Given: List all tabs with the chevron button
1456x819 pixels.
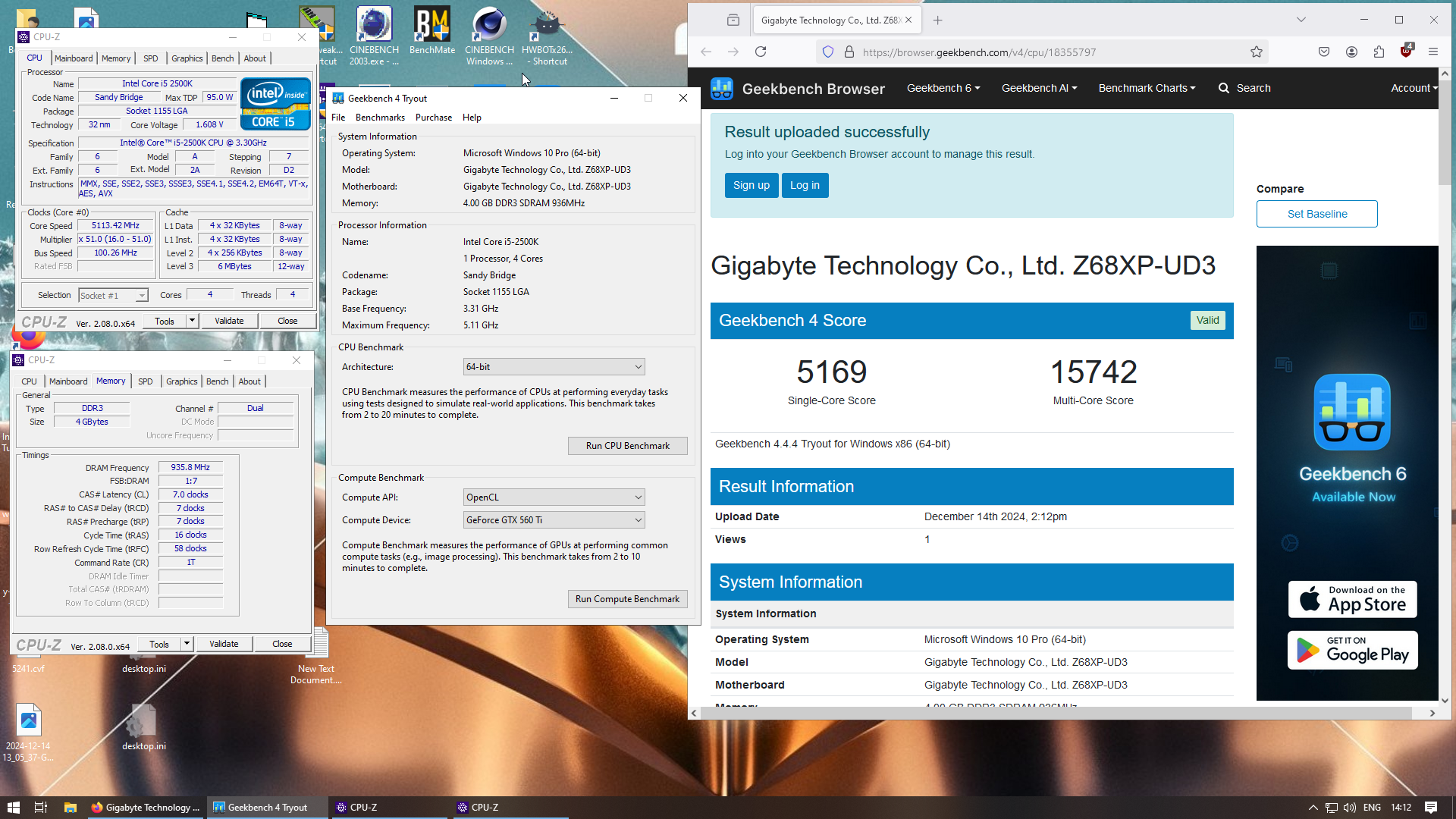Looking at the screenshot, I should coord(1301,20).
